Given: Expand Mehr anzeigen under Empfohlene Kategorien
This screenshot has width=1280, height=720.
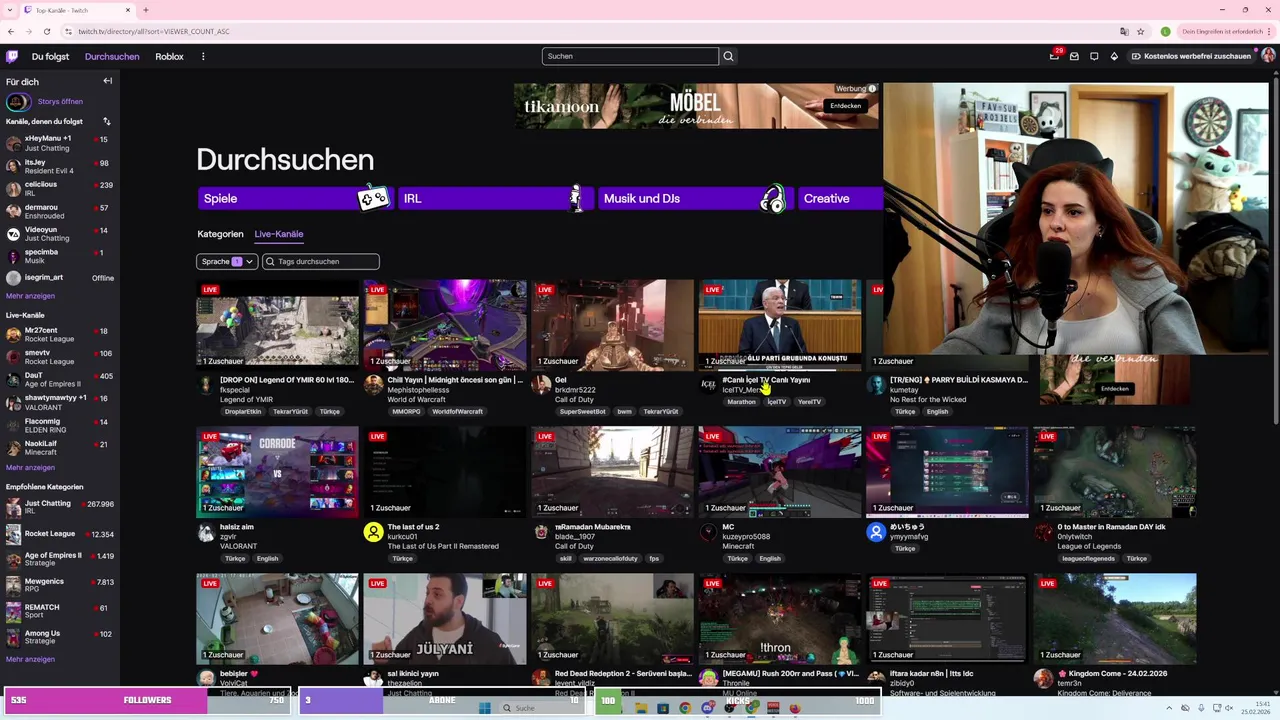Looking at the screenshot, I should coord(30,659).
